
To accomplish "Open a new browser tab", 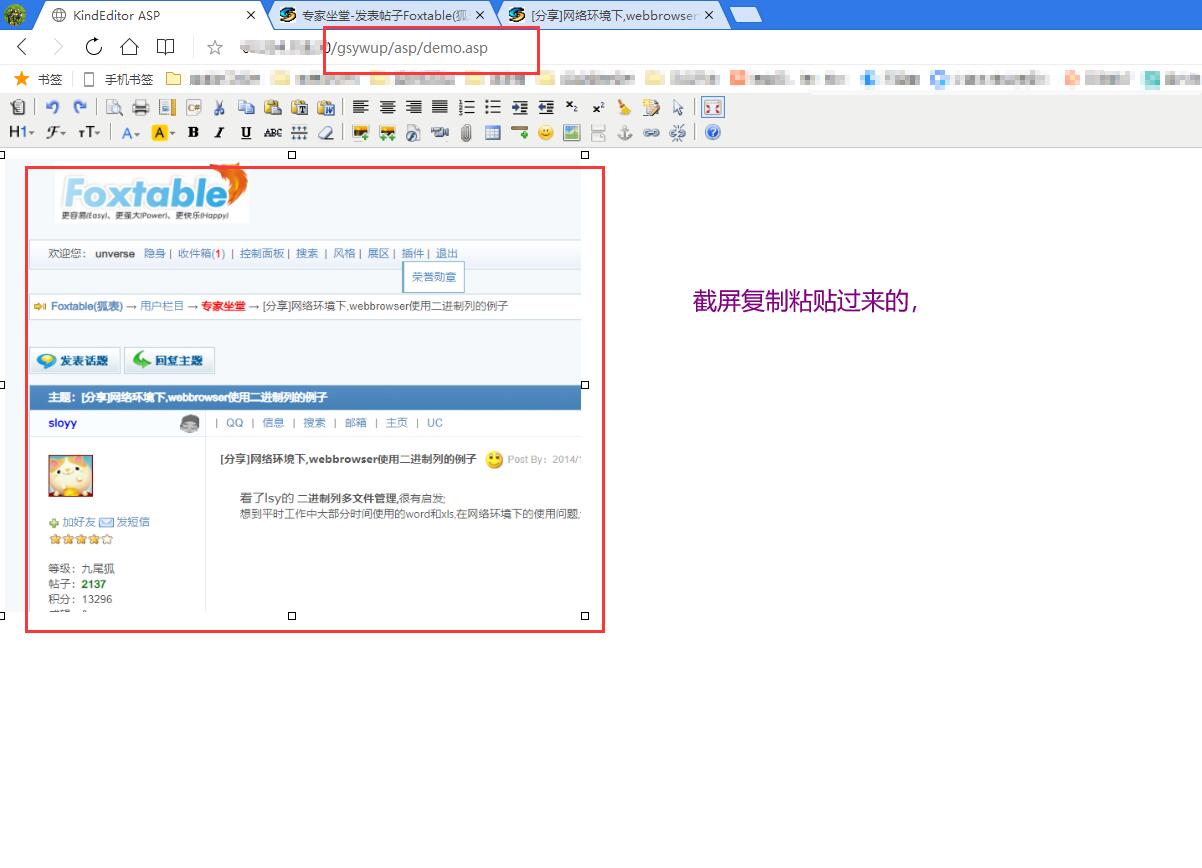I will point(746,14).
